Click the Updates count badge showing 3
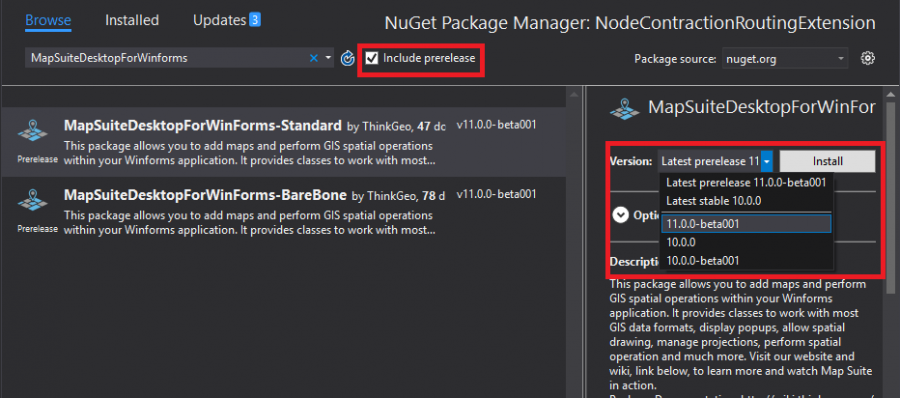This screenshot has width=900, height=398. pos(255,21)
